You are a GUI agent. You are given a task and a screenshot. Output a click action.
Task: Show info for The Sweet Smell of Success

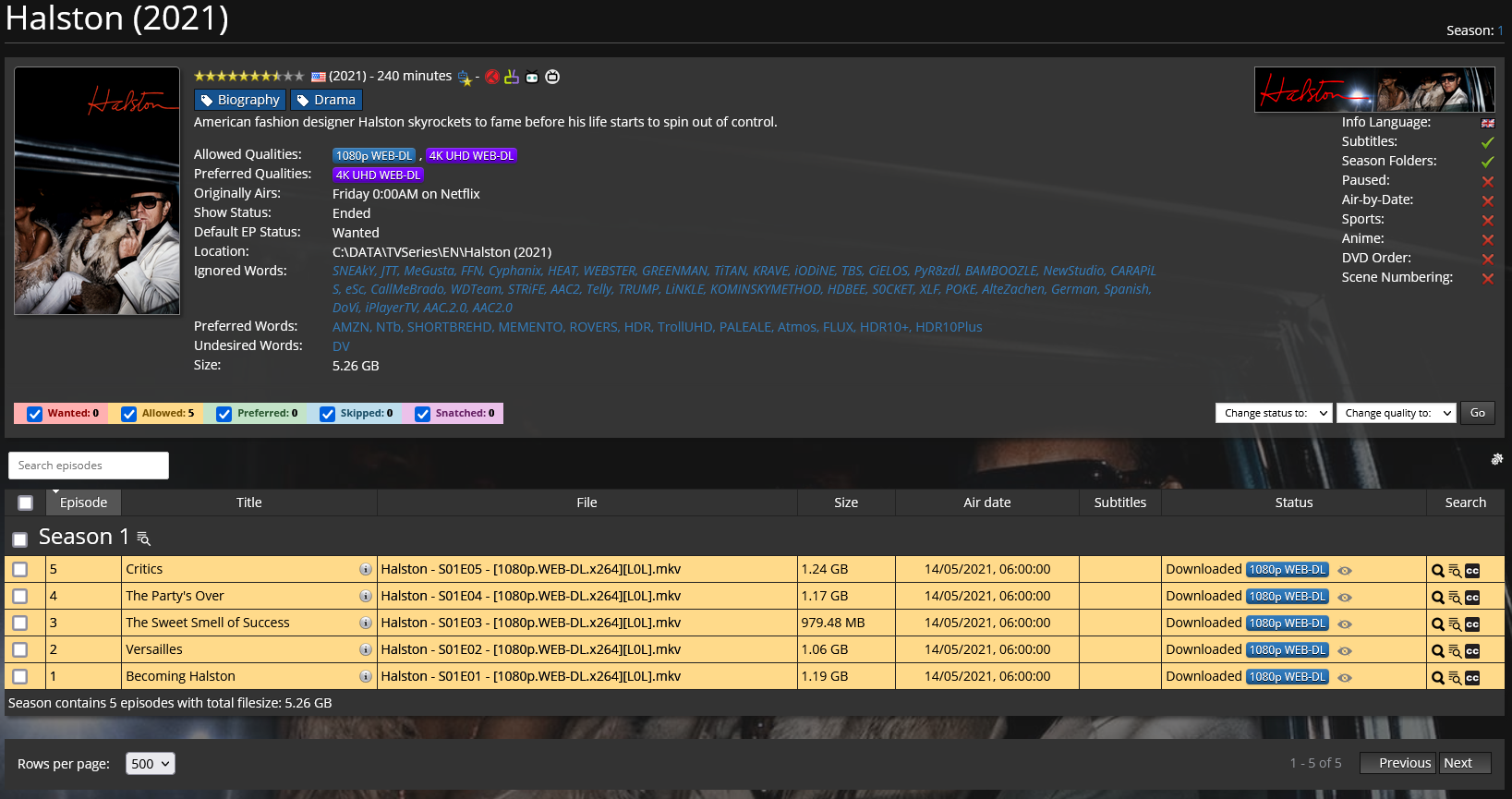pyautogui.click(x=366, y=623)
